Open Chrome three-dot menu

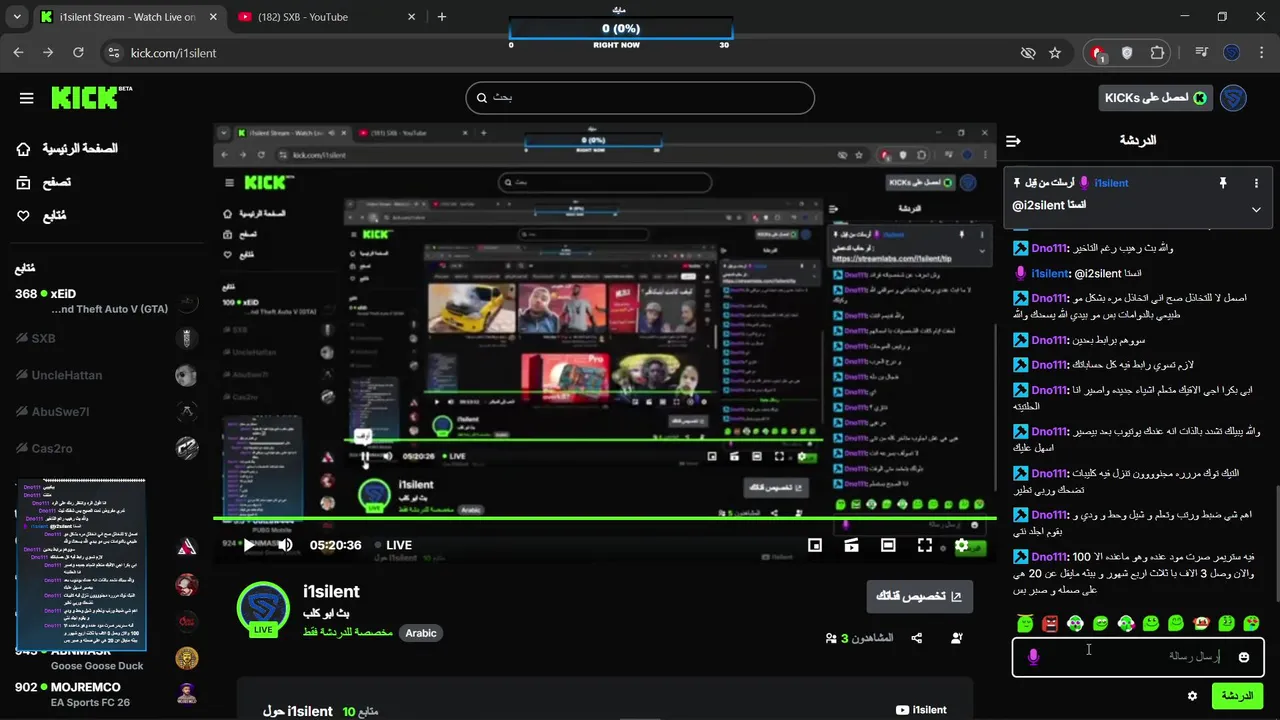coord(1261,53)
